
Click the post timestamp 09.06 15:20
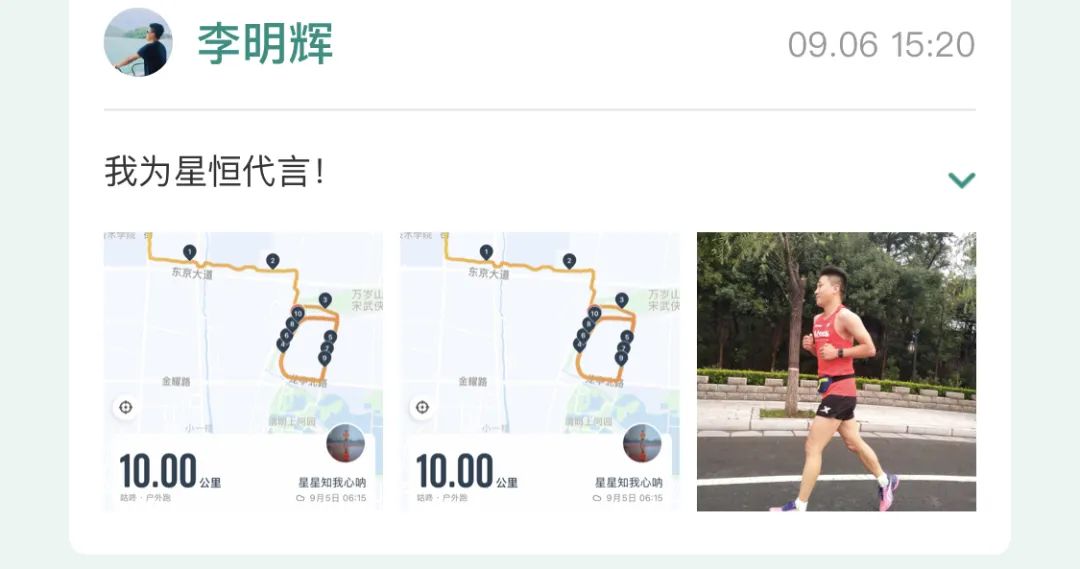pyautogui.click(x=881, y=45)
